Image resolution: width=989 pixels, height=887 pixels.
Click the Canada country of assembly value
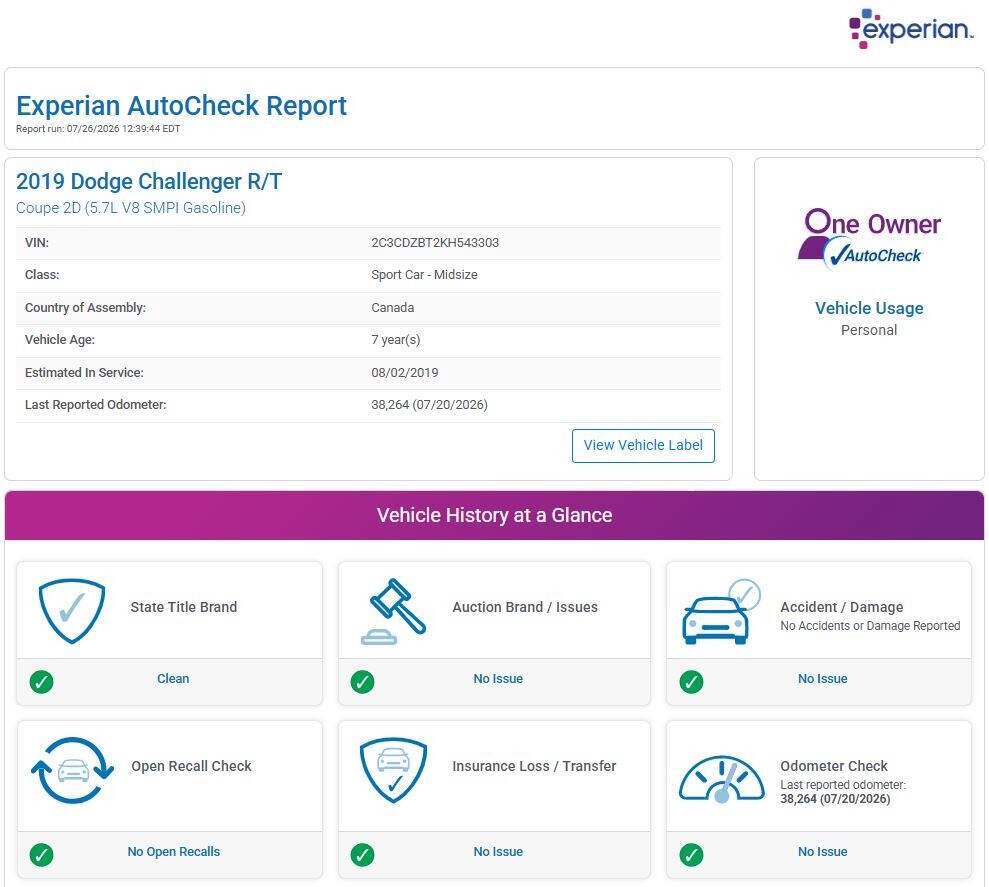tap(393, 308)
